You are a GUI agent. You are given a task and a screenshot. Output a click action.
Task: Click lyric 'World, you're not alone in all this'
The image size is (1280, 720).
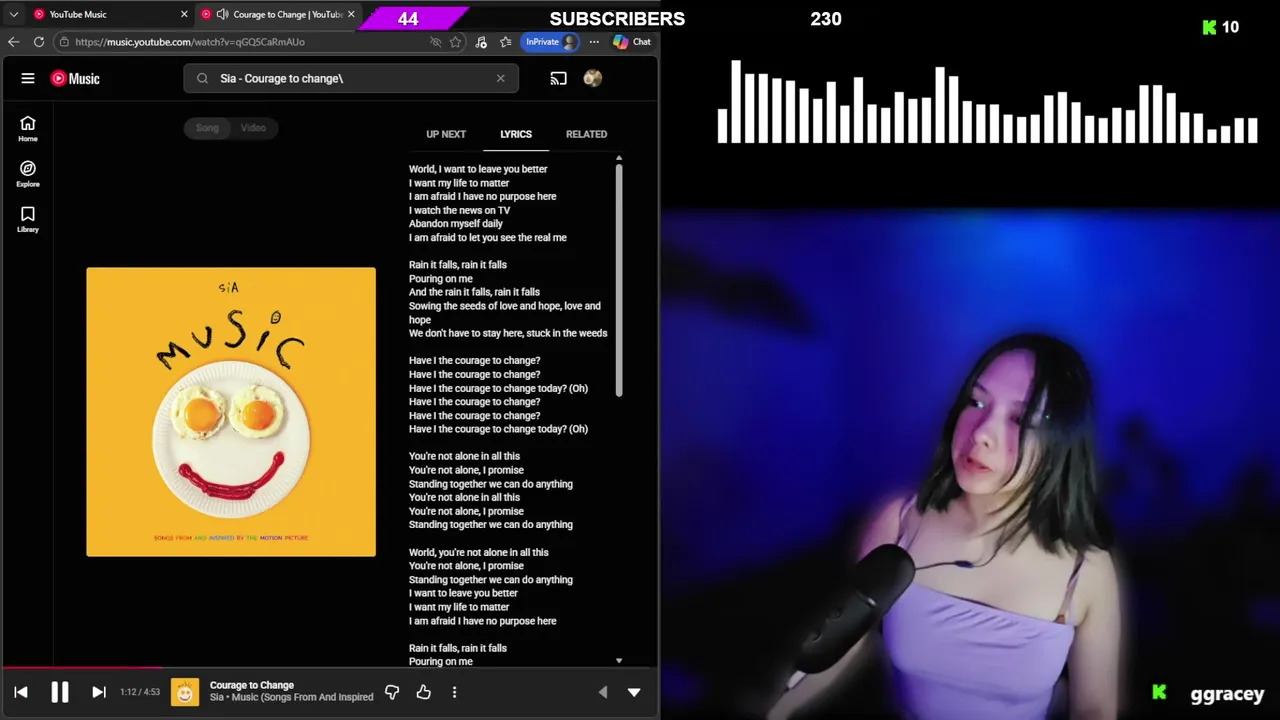479,552
